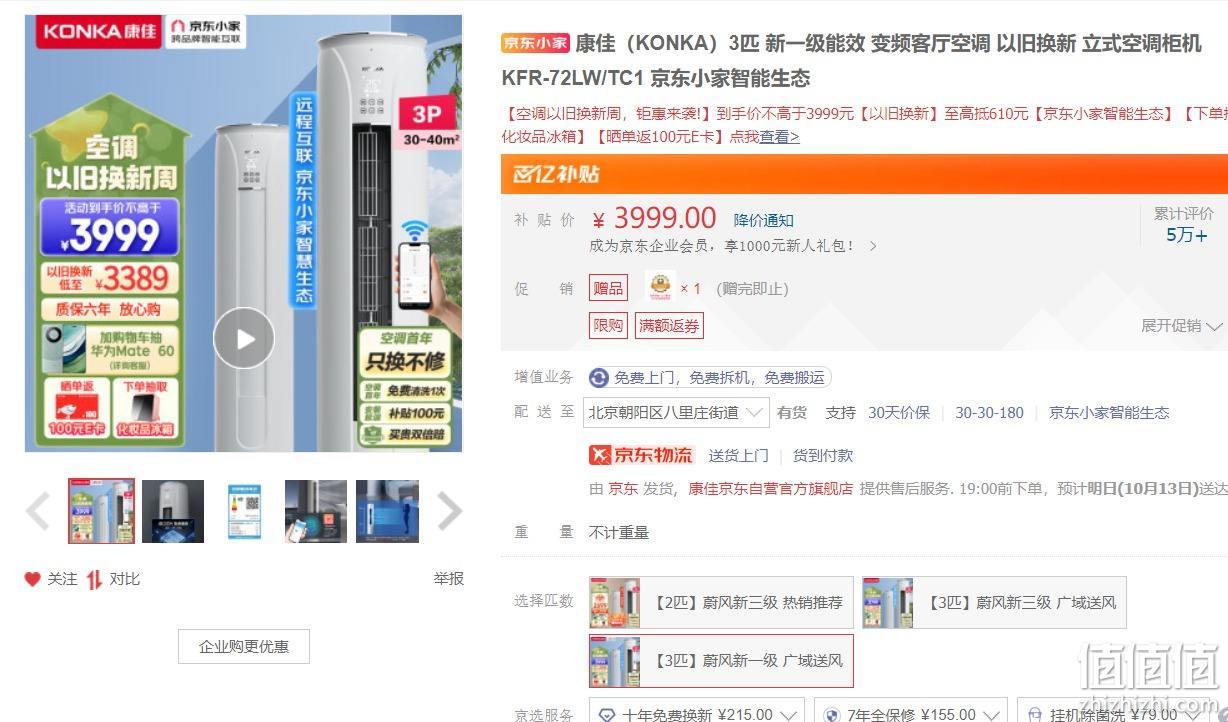This screenshot has width=1228, height=722.
Task: Choose 【3匹】蔚风新三级 广域送风 option
Action: [994, 602]
